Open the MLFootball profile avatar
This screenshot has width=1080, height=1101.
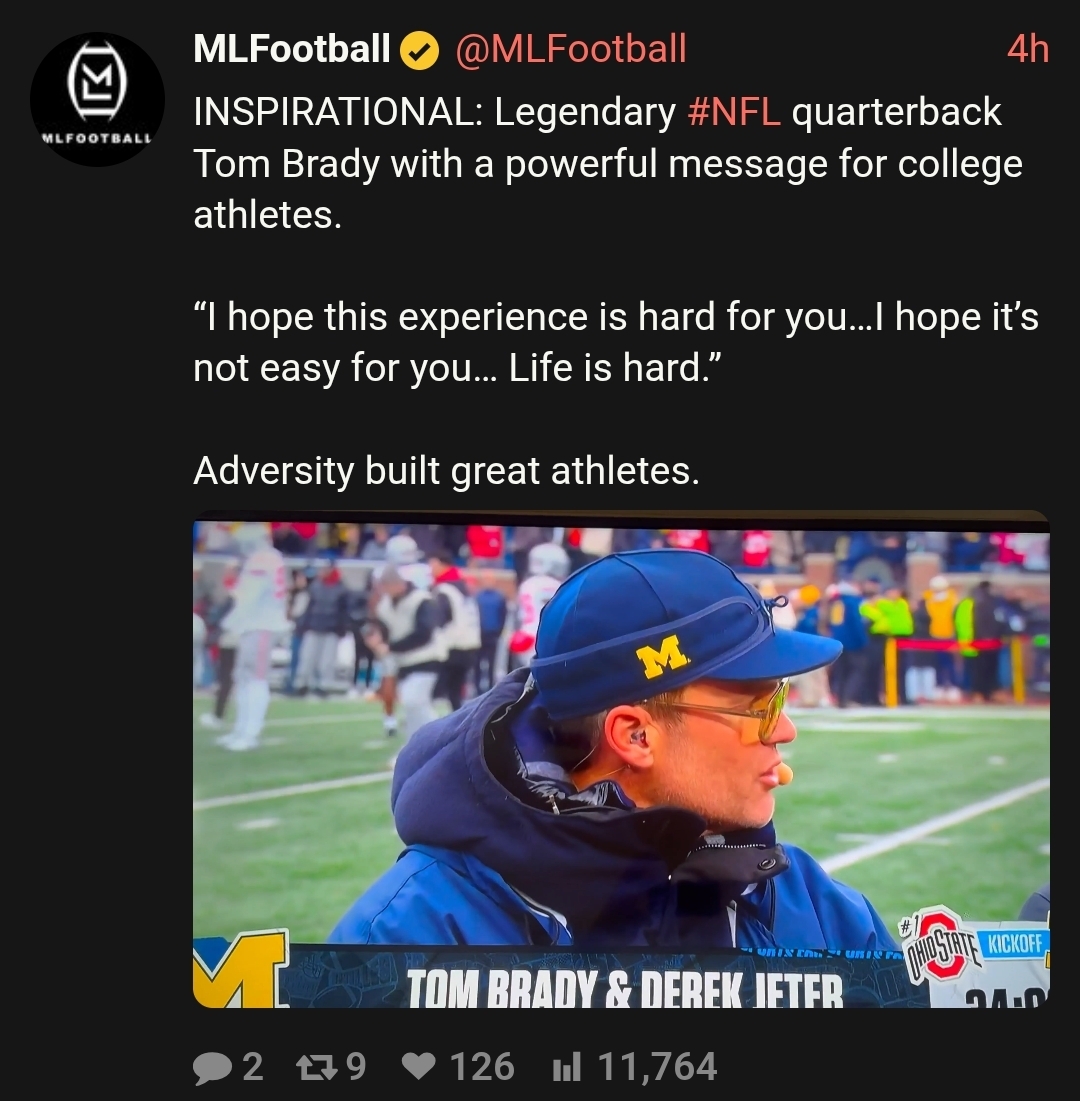97,99
